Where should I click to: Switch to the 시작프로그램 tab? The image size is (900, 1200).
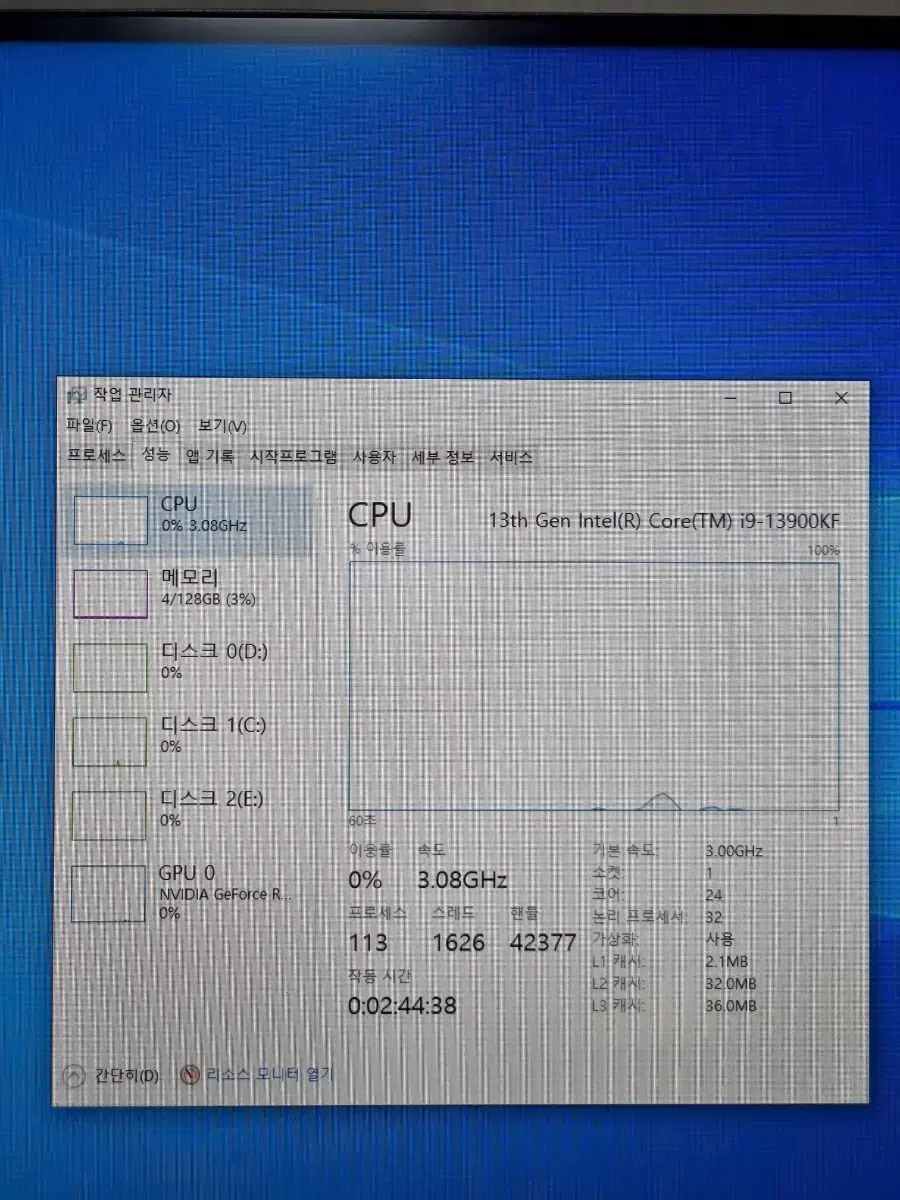click(x=293, y=457)
